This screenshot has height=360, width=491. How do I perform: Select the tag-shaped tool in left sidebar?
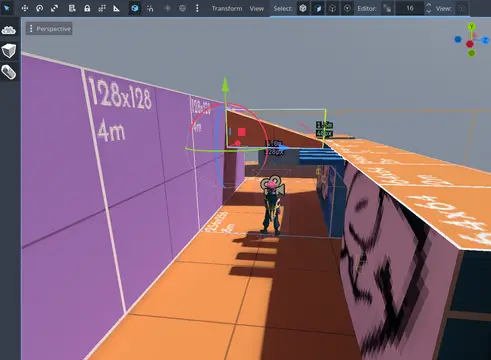[9, 72]
